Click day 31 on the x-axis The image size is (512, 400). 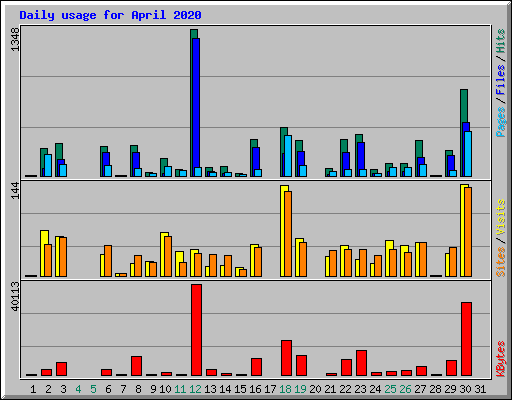point(480,389)
